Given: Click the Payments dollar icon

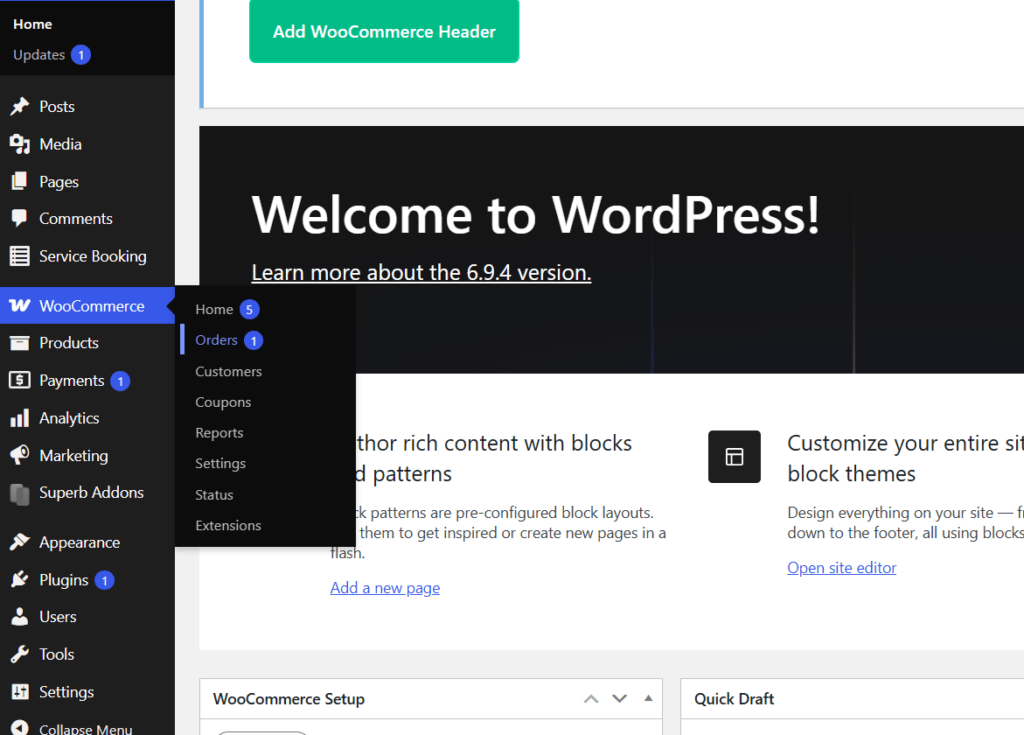Looking at the screenshot, I should pyautogui.click(x=20, y=380).
